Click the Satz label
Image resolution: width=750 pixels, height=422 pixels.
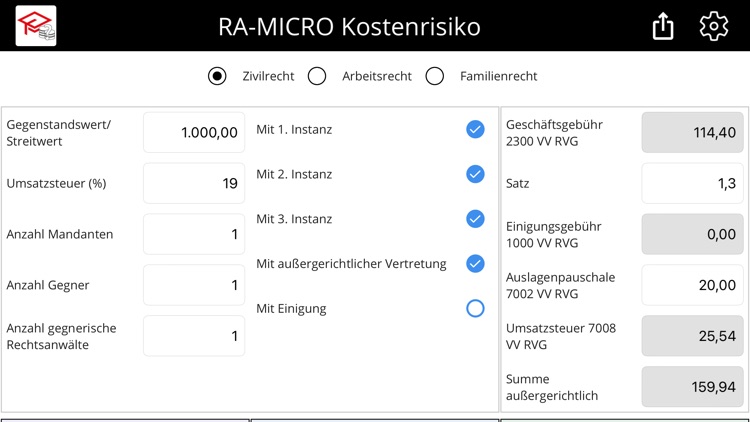(518, 184)
